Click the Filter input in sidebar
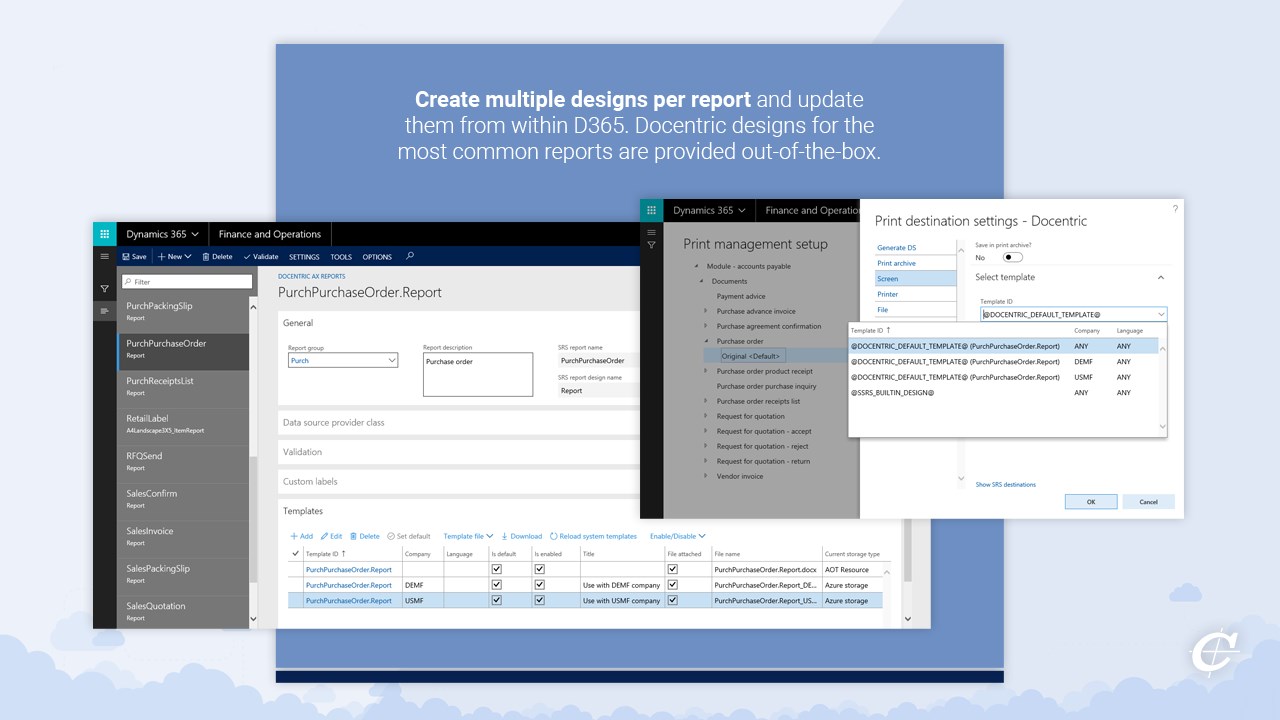 click(187, 282)
